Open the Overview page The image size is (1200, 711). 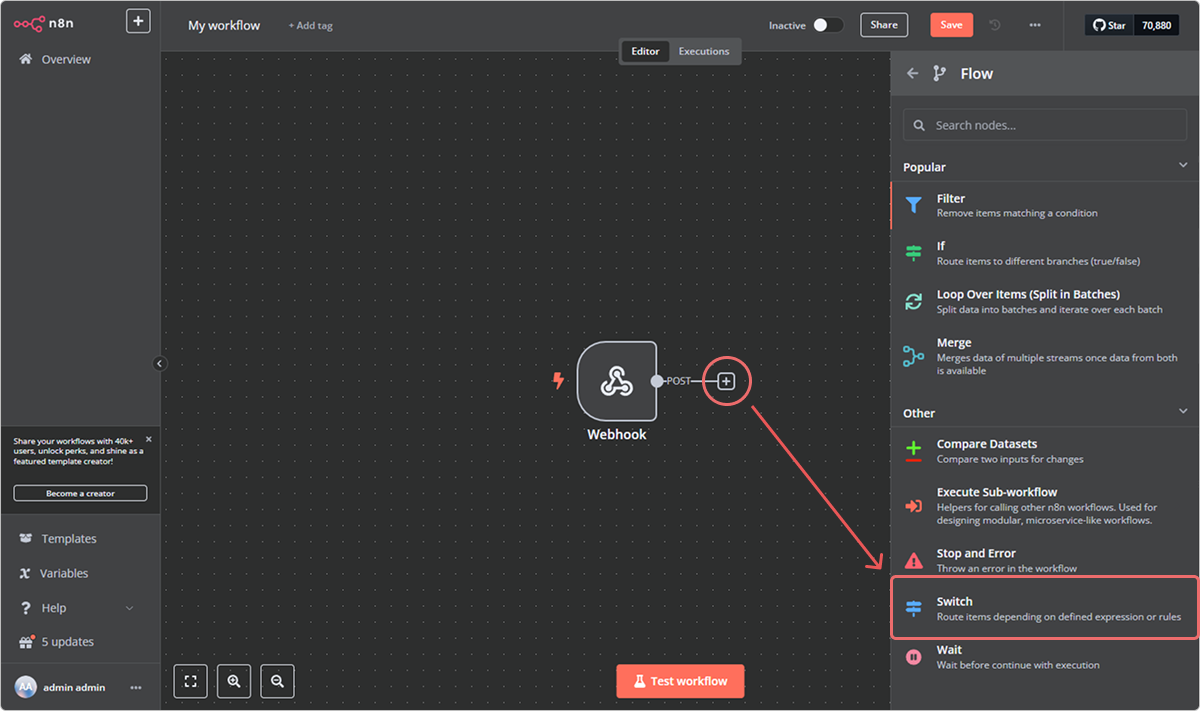pos(66,60)
